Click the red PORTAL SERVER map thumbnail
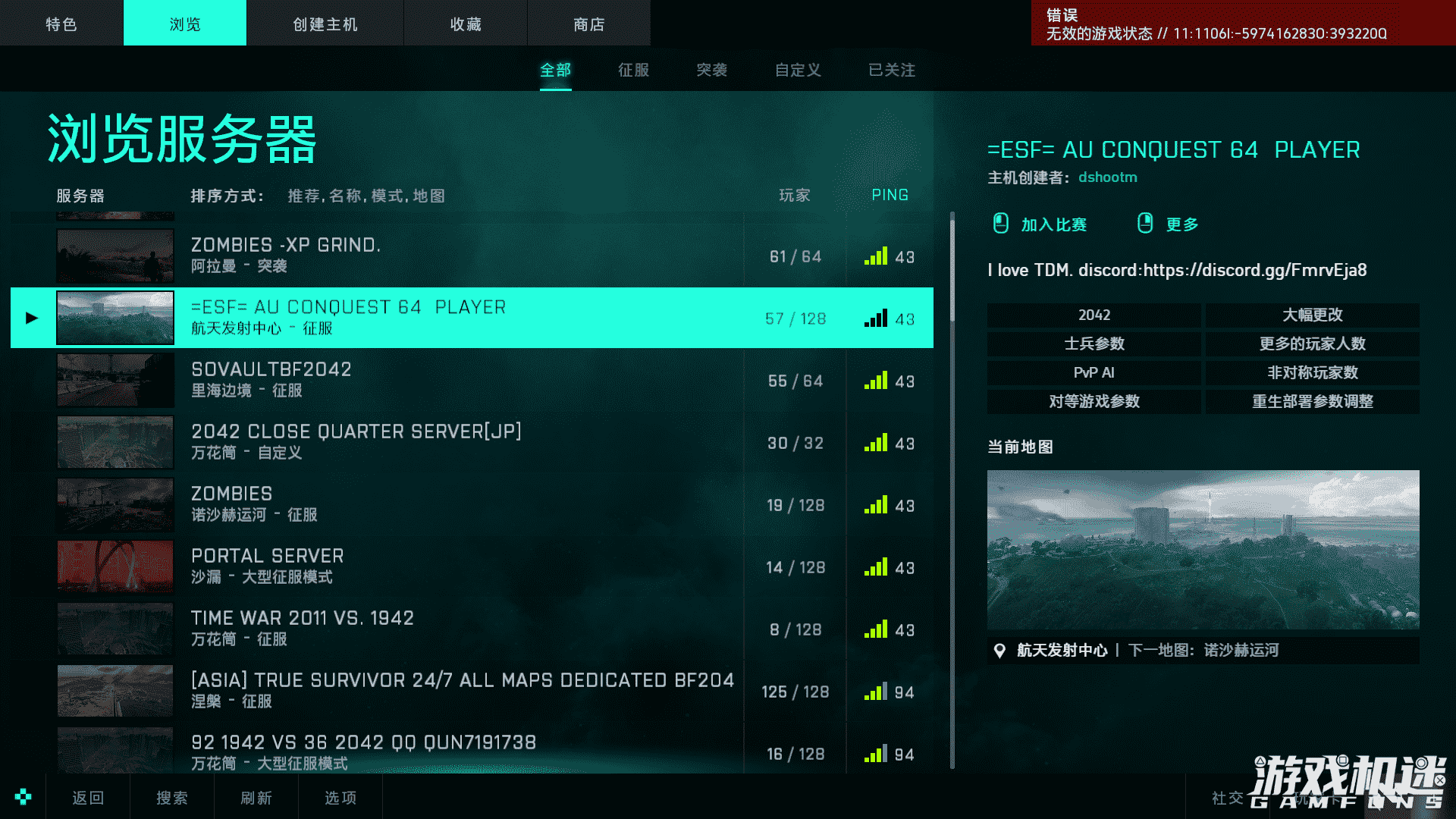This screenshot has height=819, width=1456. coord(115,567)
